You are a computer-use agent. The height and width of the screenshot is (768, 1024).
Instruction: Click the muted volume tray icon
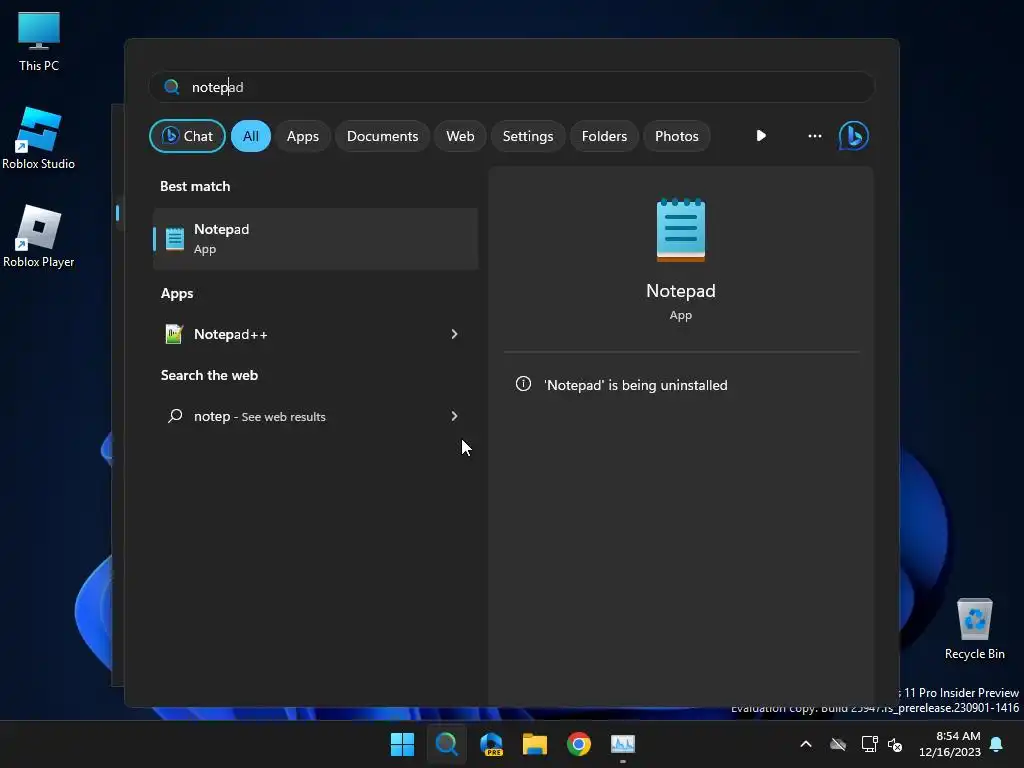895,744
